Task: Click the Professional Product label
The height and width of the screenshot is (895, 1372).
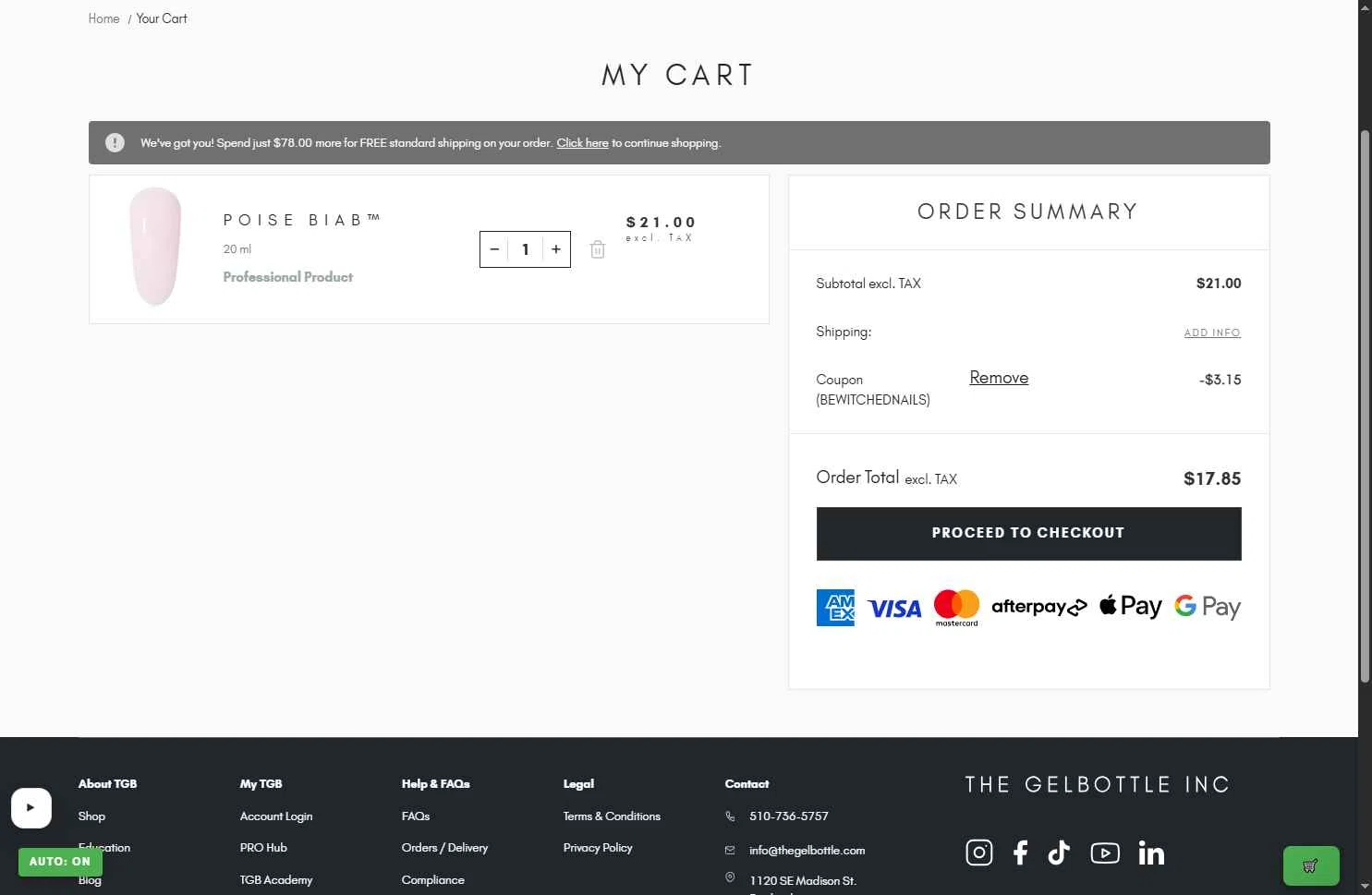Action: tap(288, 277)
